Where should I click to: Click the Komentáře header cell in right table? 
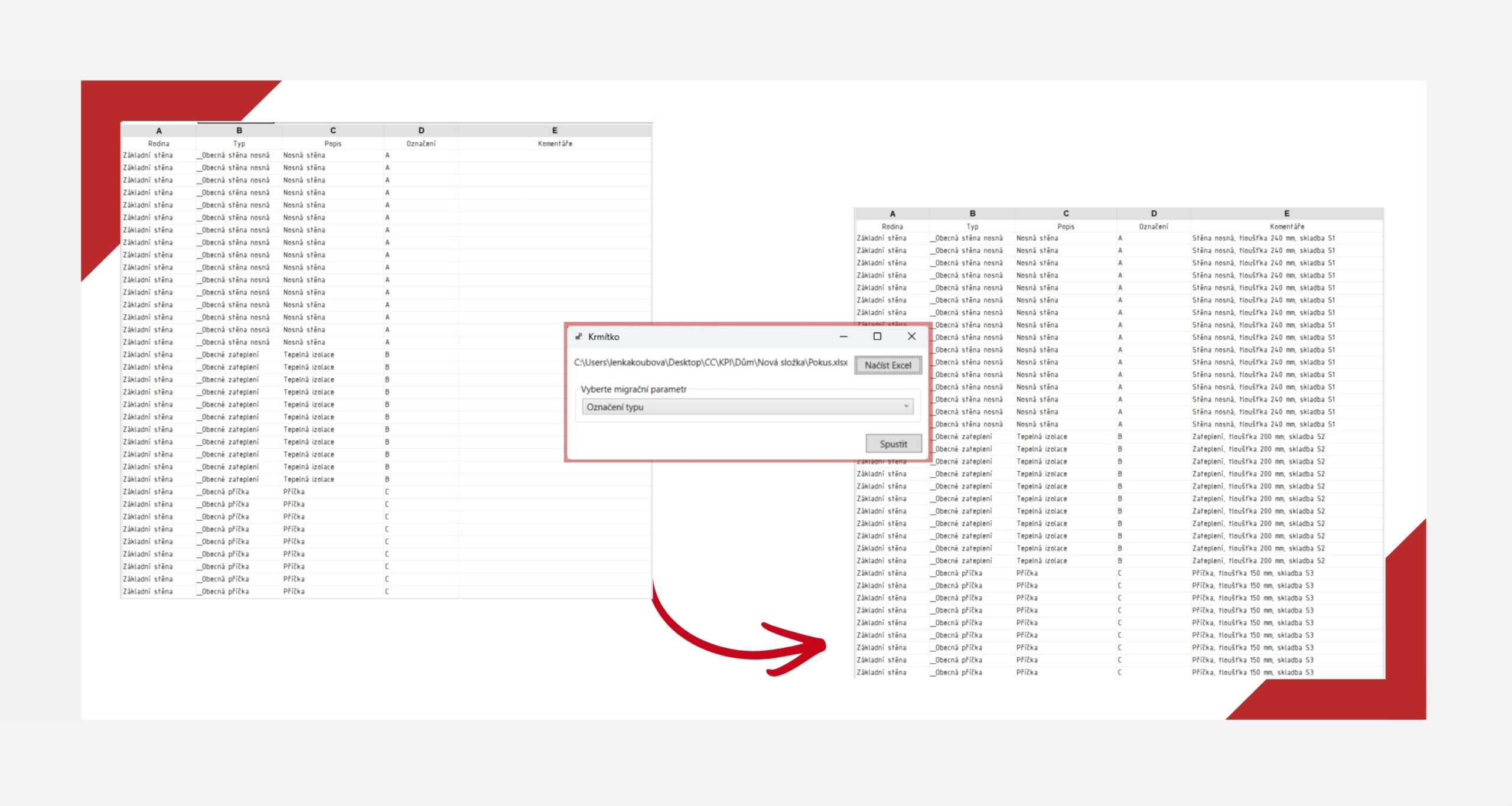1286,226
